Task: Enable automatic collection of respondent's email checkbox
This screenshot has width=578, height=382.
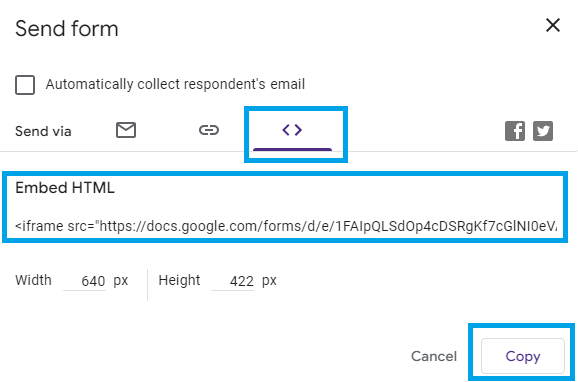Action: [x=25, y=85]
